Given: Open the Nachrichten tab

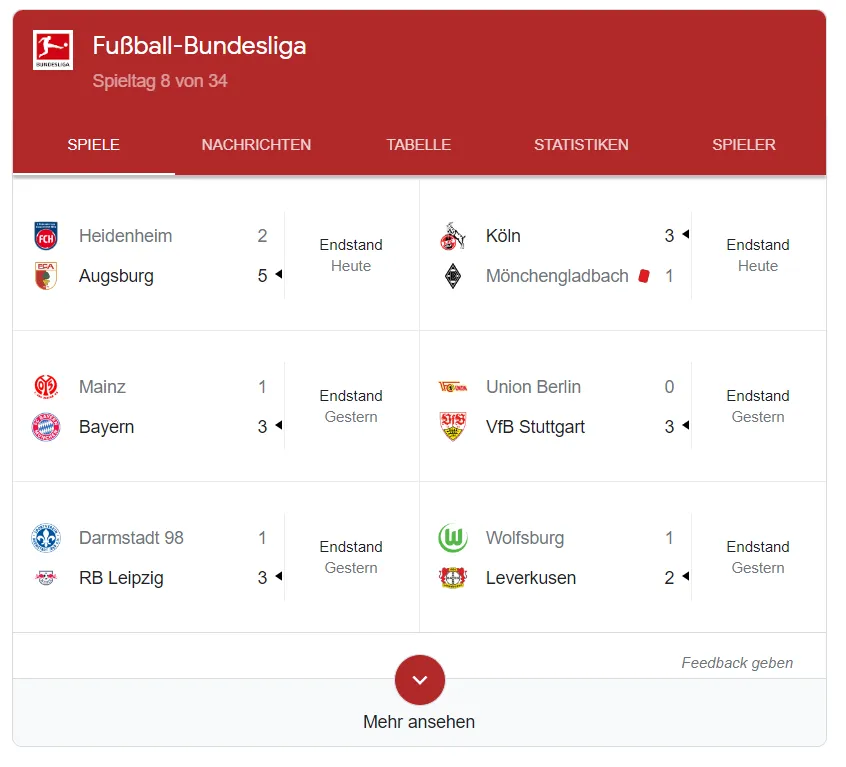Looking at the screenshot, I should click(256, 145).
